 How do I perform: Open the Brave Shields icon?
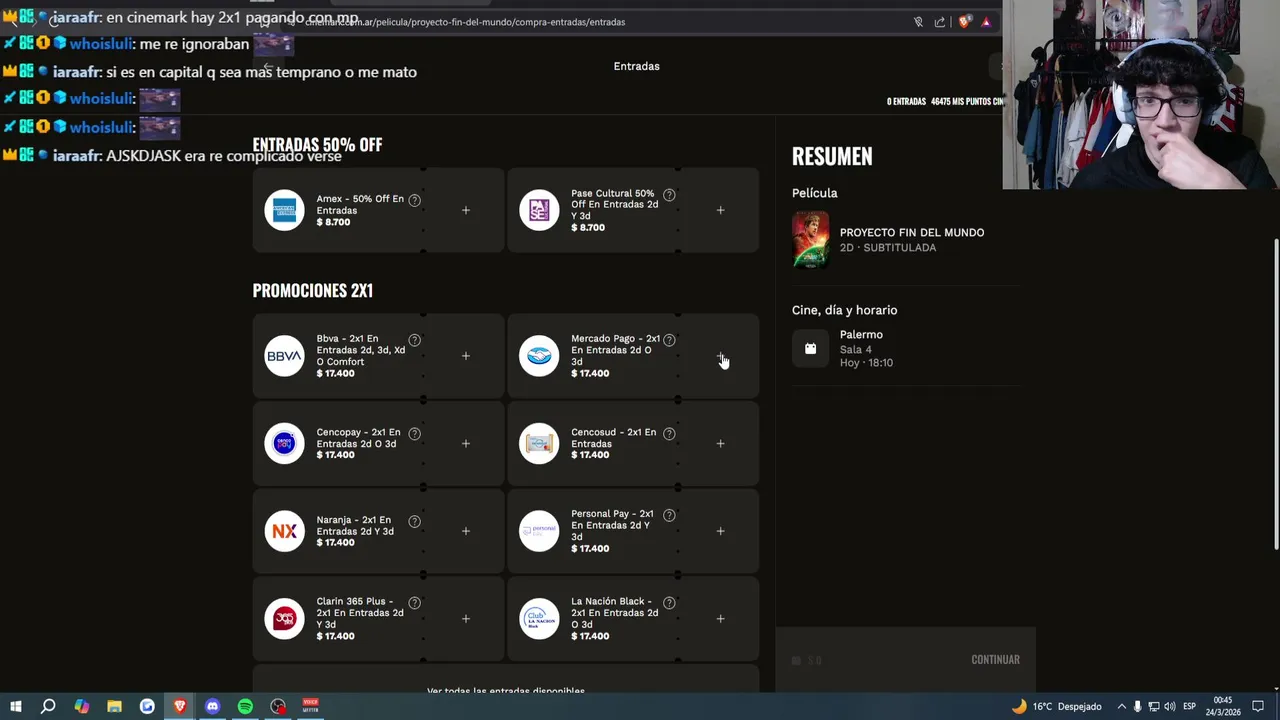[x=964, y=22]
